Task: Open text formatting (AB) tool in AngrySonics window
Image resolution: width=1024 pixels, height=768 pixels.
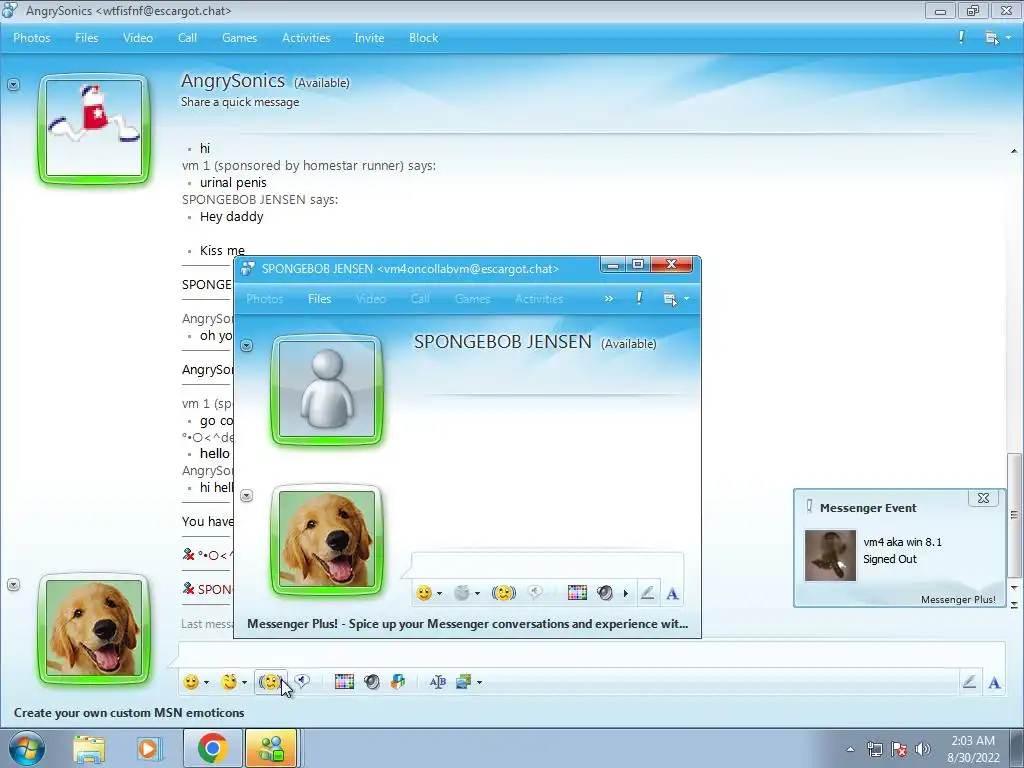Action: [438, 682]
